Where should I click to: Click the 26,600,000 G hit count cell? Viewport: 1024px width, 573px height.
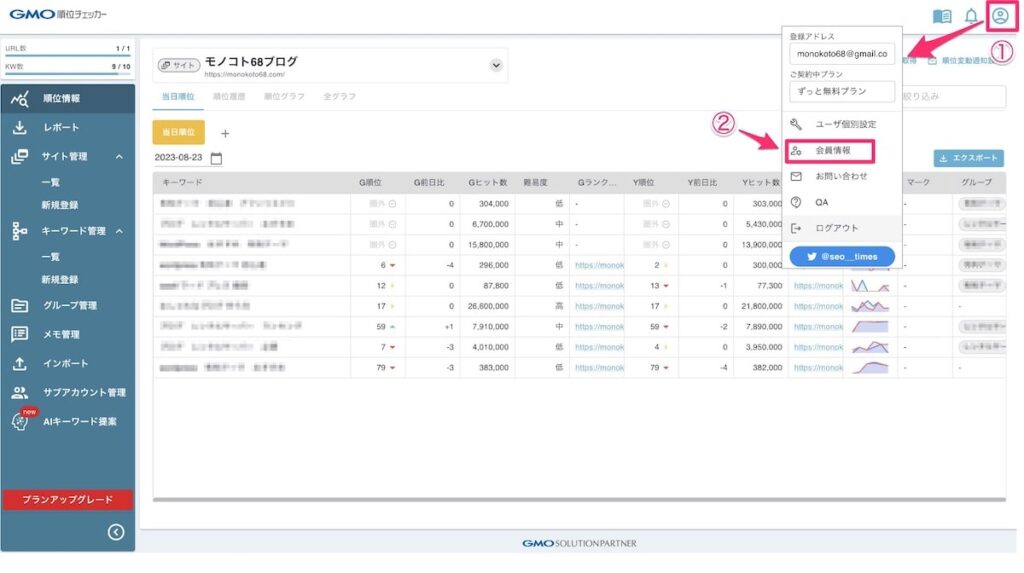pyautogui.click(x=487, y=306)
